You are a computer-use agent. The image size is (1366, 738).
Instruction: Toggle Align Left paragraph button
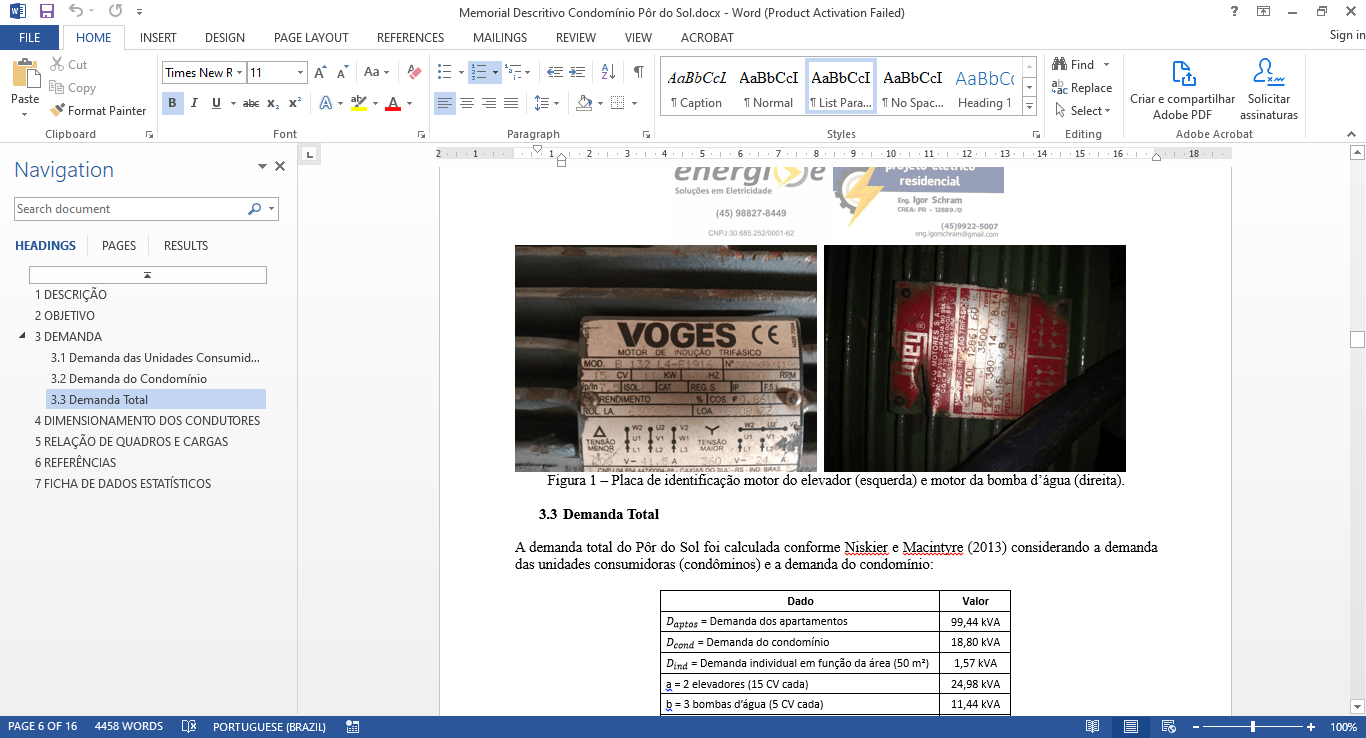point(445,103)
